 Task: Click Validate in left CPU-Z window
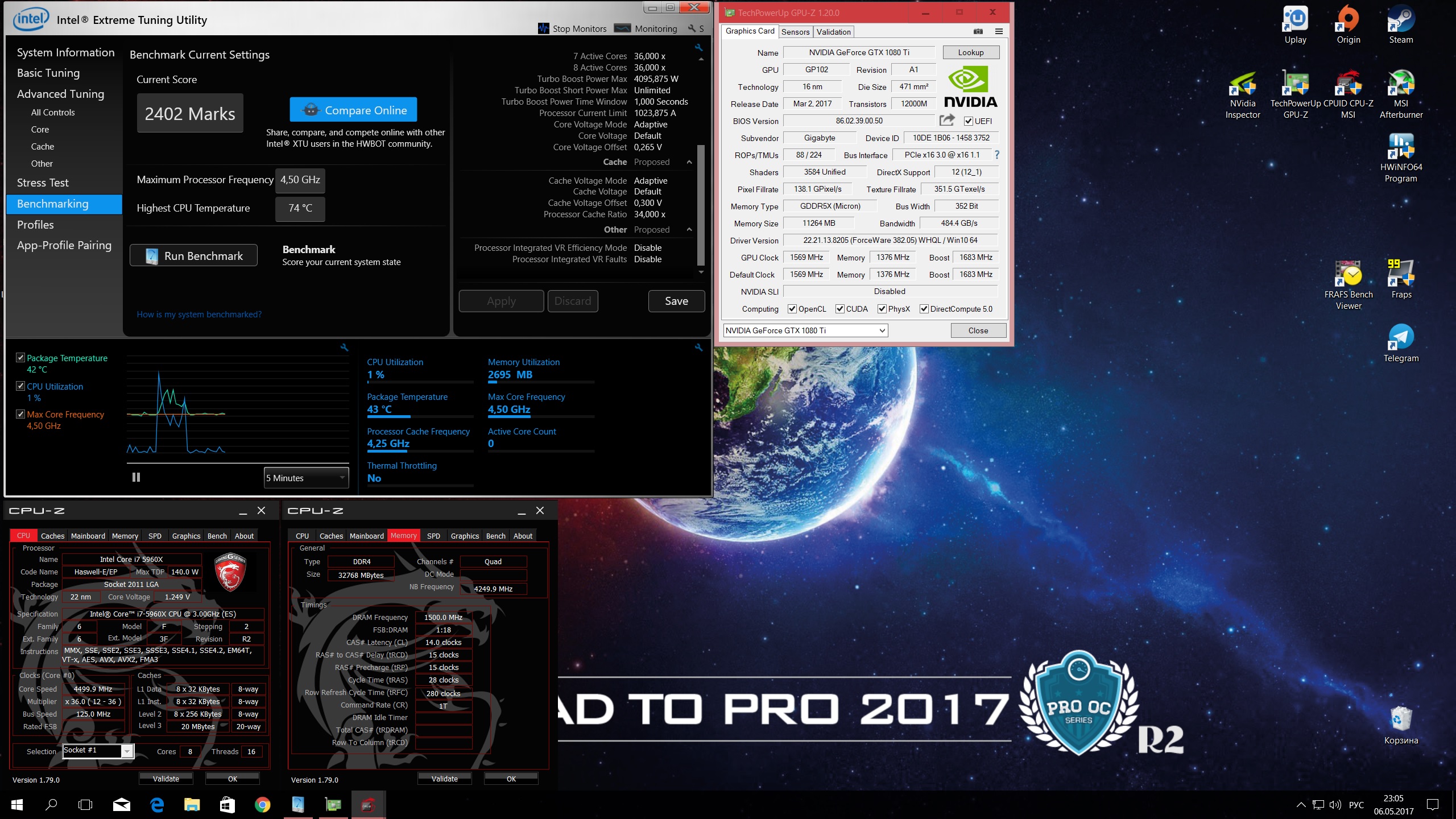(166, 779)
